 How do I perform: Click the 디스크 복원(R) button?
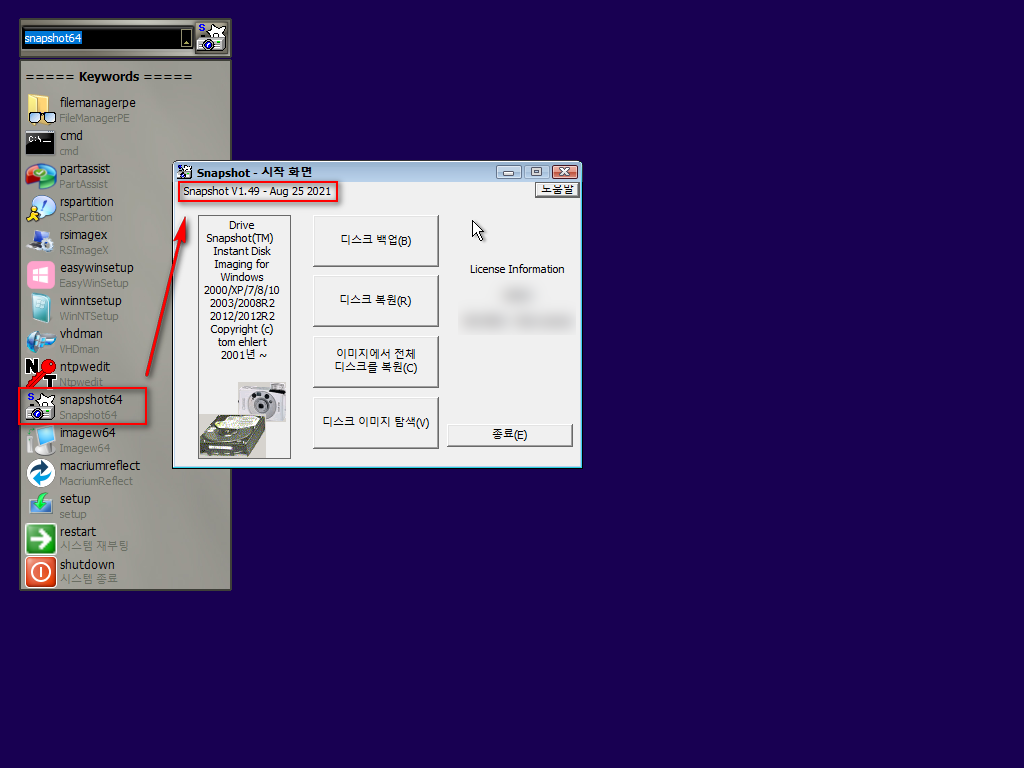click(x=376, y=300)
